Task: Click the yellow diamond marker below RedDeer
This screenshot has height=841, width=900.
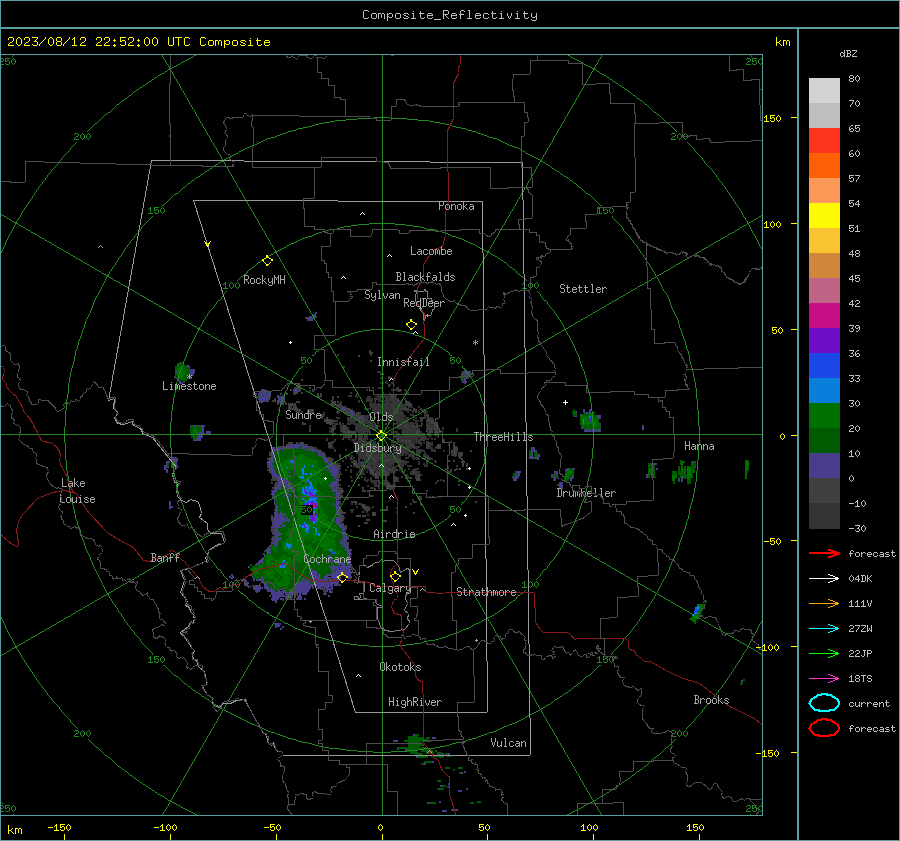Action: 412,325
